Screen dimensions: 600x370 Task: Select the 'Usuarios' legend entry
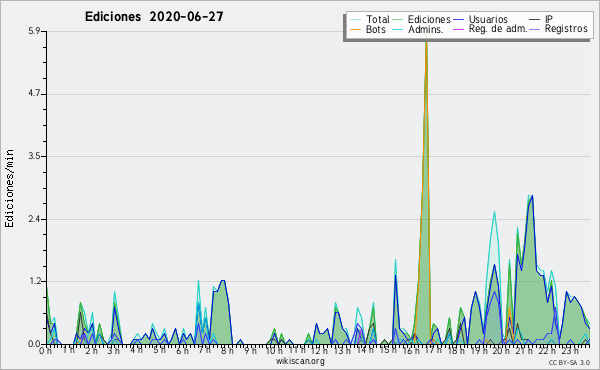click(x=488, y=19)
